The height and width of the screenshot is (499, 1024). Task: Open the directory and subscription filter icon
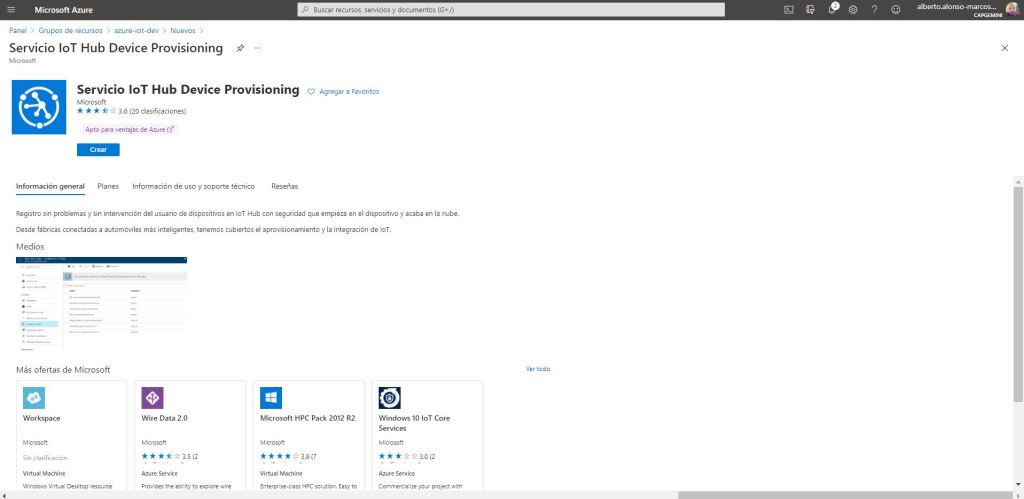click(810, 9)
